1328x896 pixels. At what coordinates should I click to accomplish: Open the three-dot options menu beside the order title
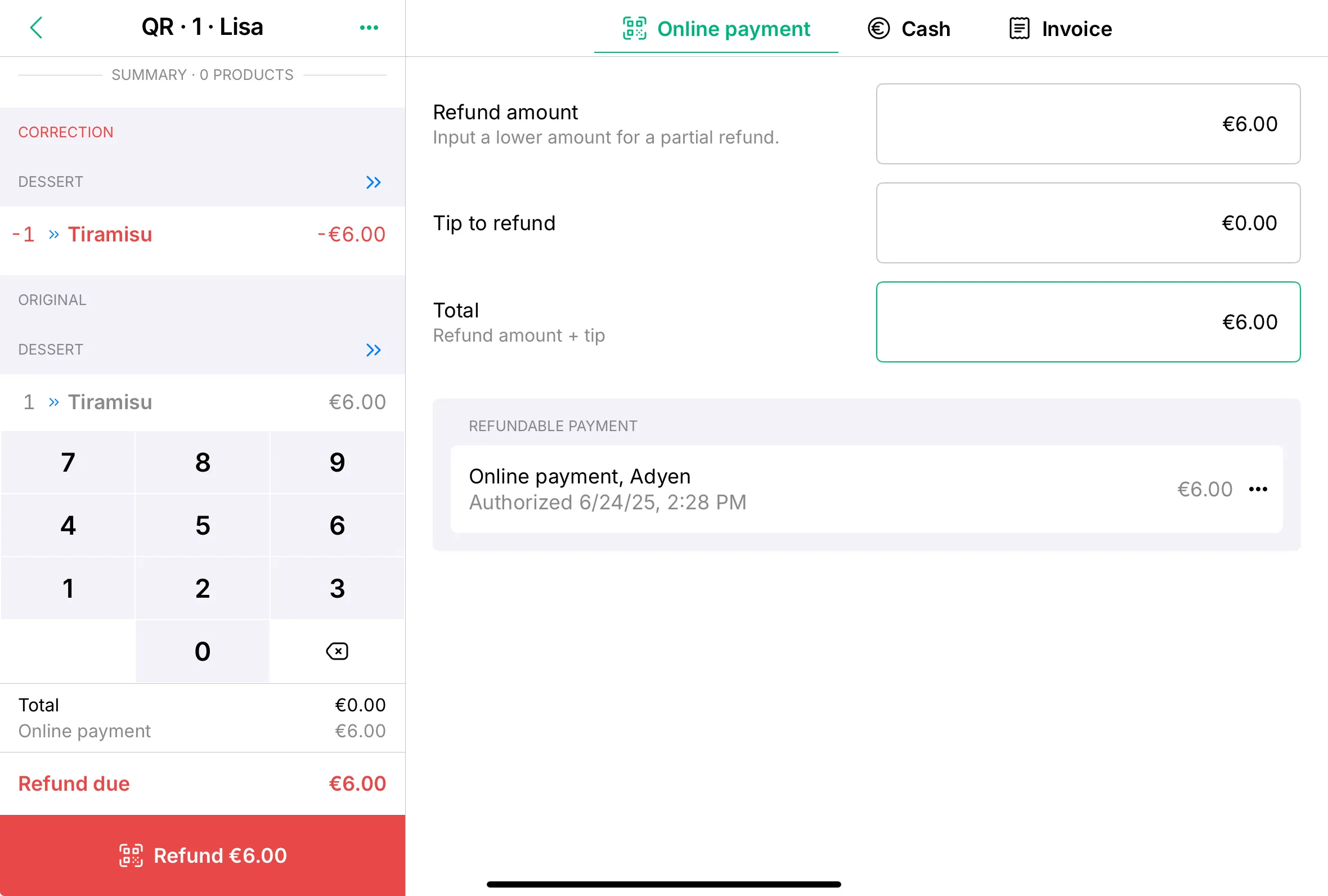pos(369,27)
